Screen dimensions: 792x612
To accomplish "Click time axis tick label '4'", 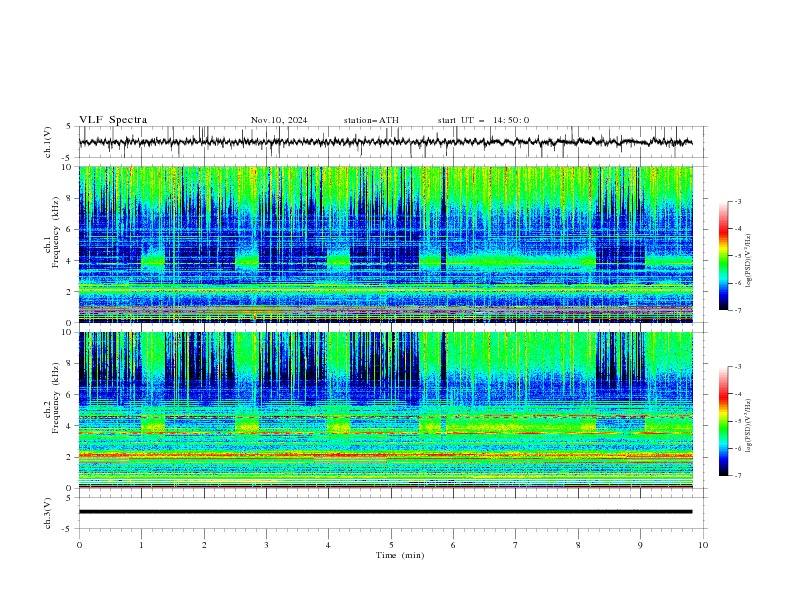I will tap(328, 545).
